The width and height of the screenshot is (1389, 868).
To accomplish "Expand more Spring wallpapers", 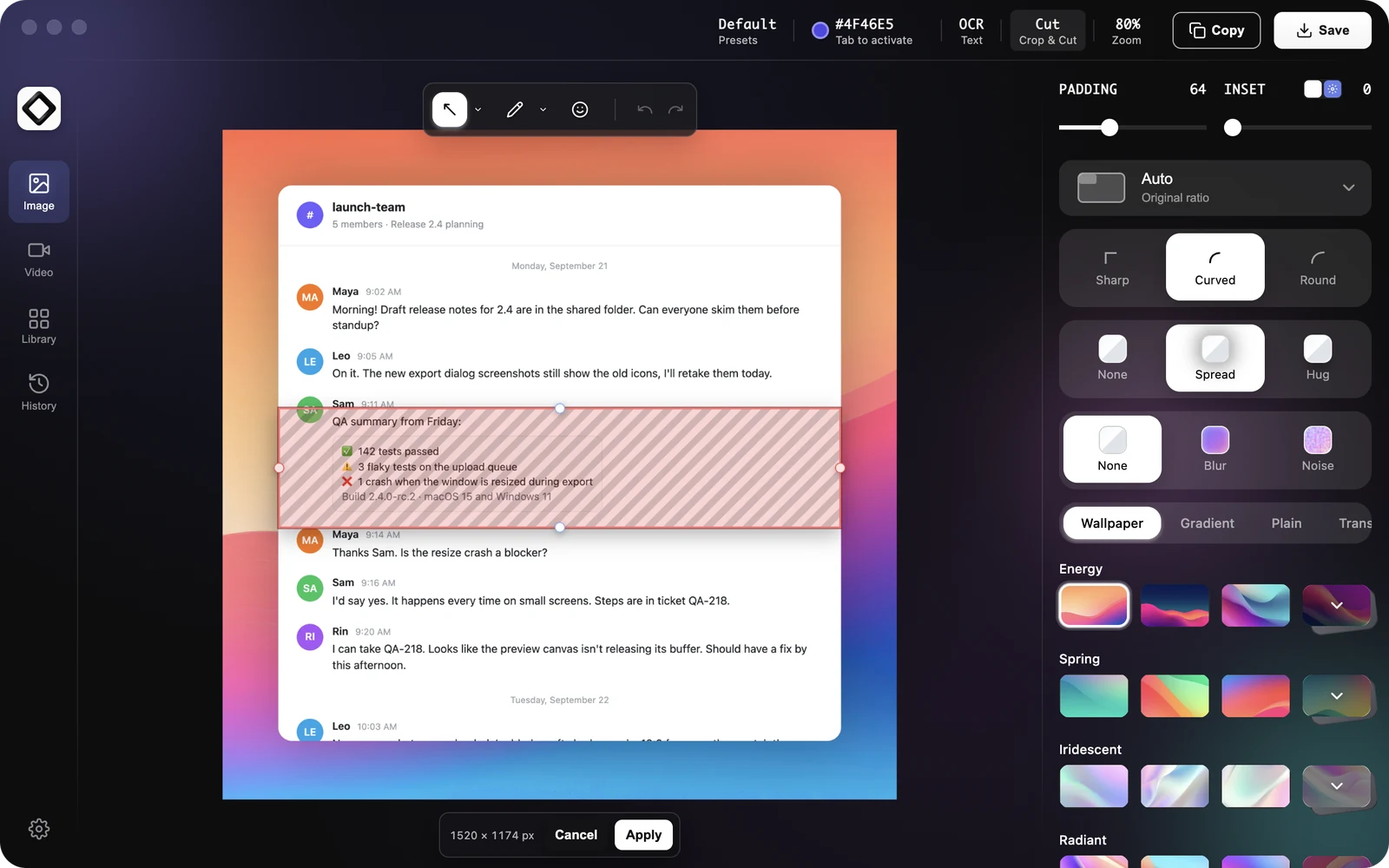I will (1337, 695).
